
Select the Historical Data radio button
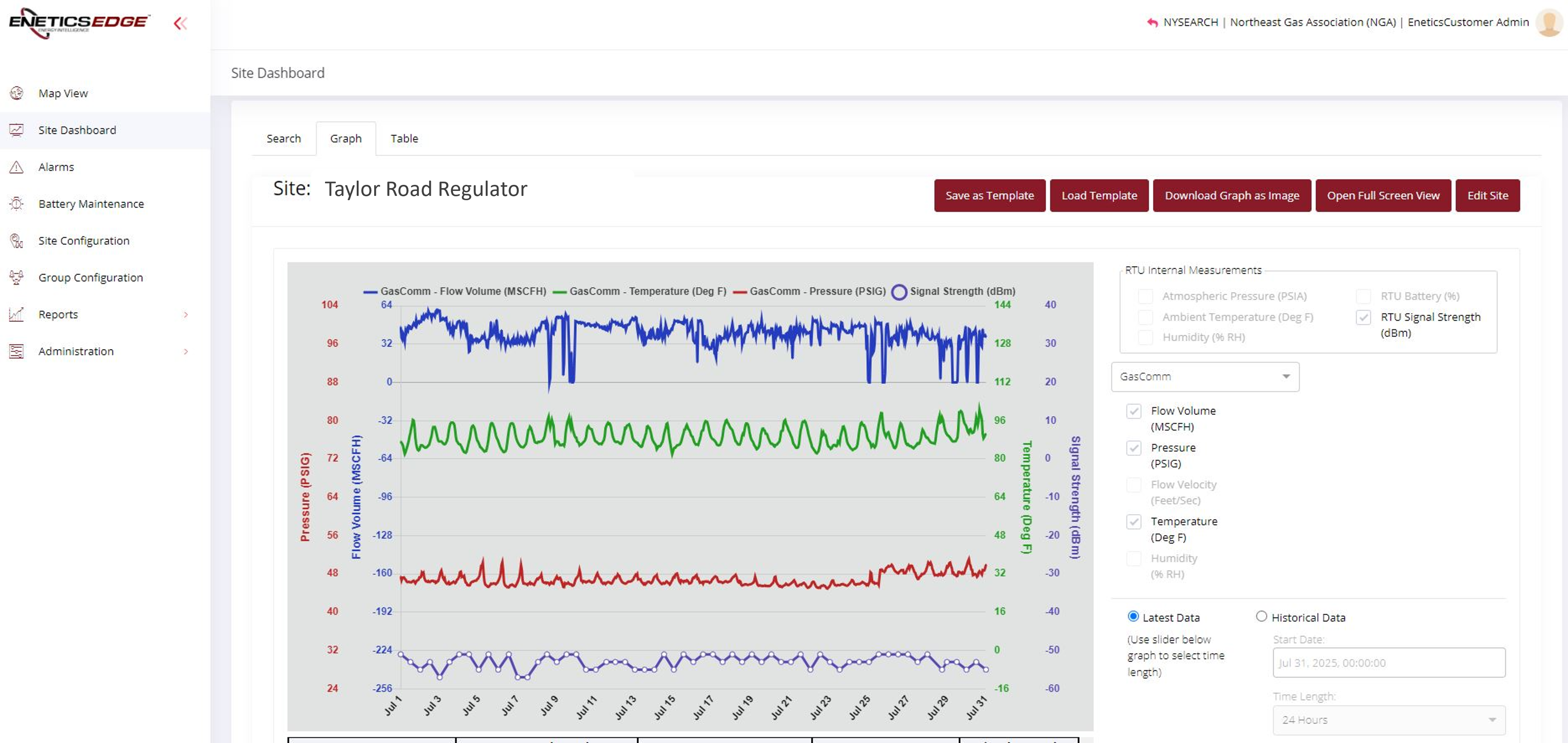(1261, 617)
